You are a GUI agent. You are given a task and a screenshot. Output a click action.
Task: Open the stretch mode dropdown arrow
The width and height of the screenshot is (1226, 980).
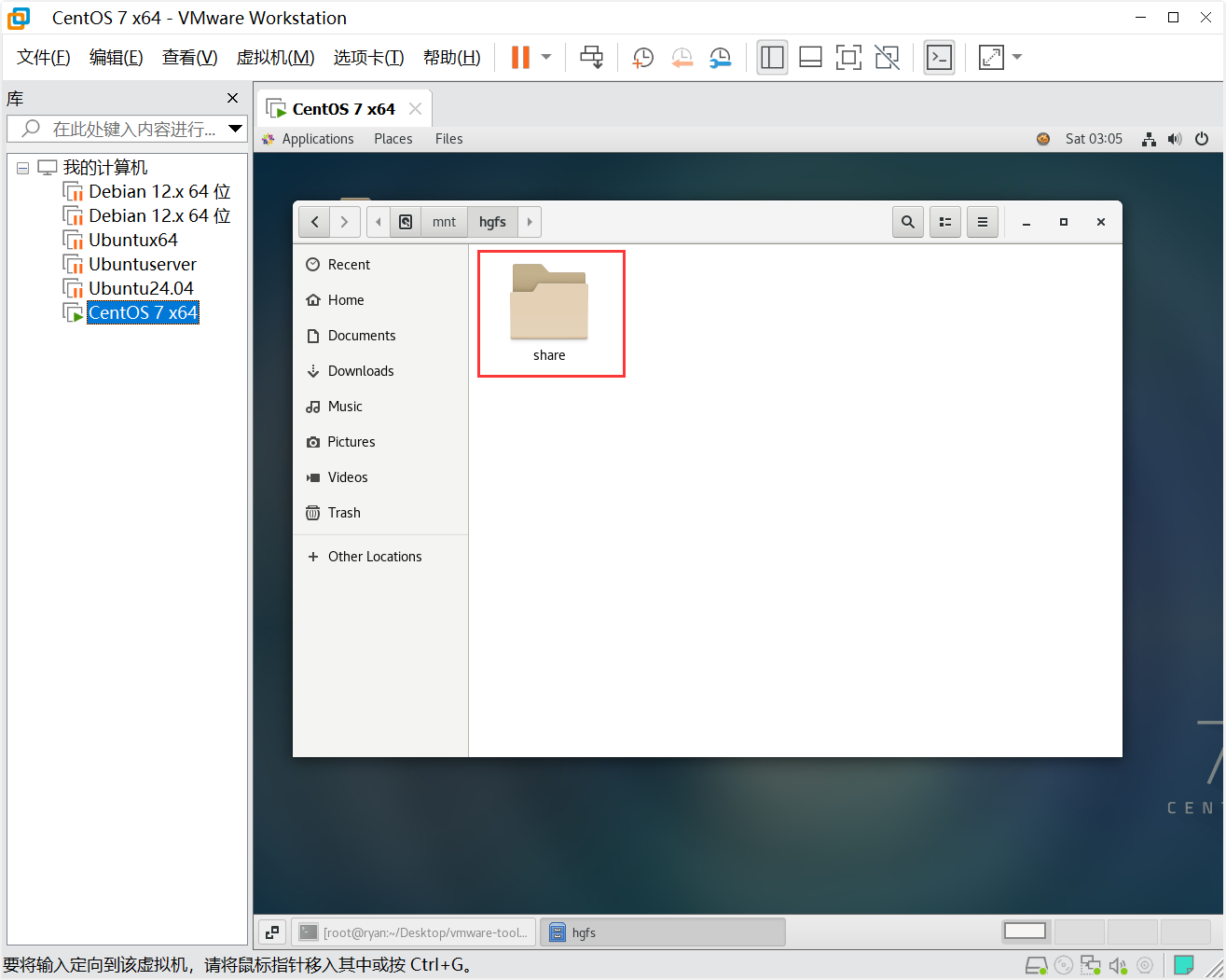coord(1017,57)
